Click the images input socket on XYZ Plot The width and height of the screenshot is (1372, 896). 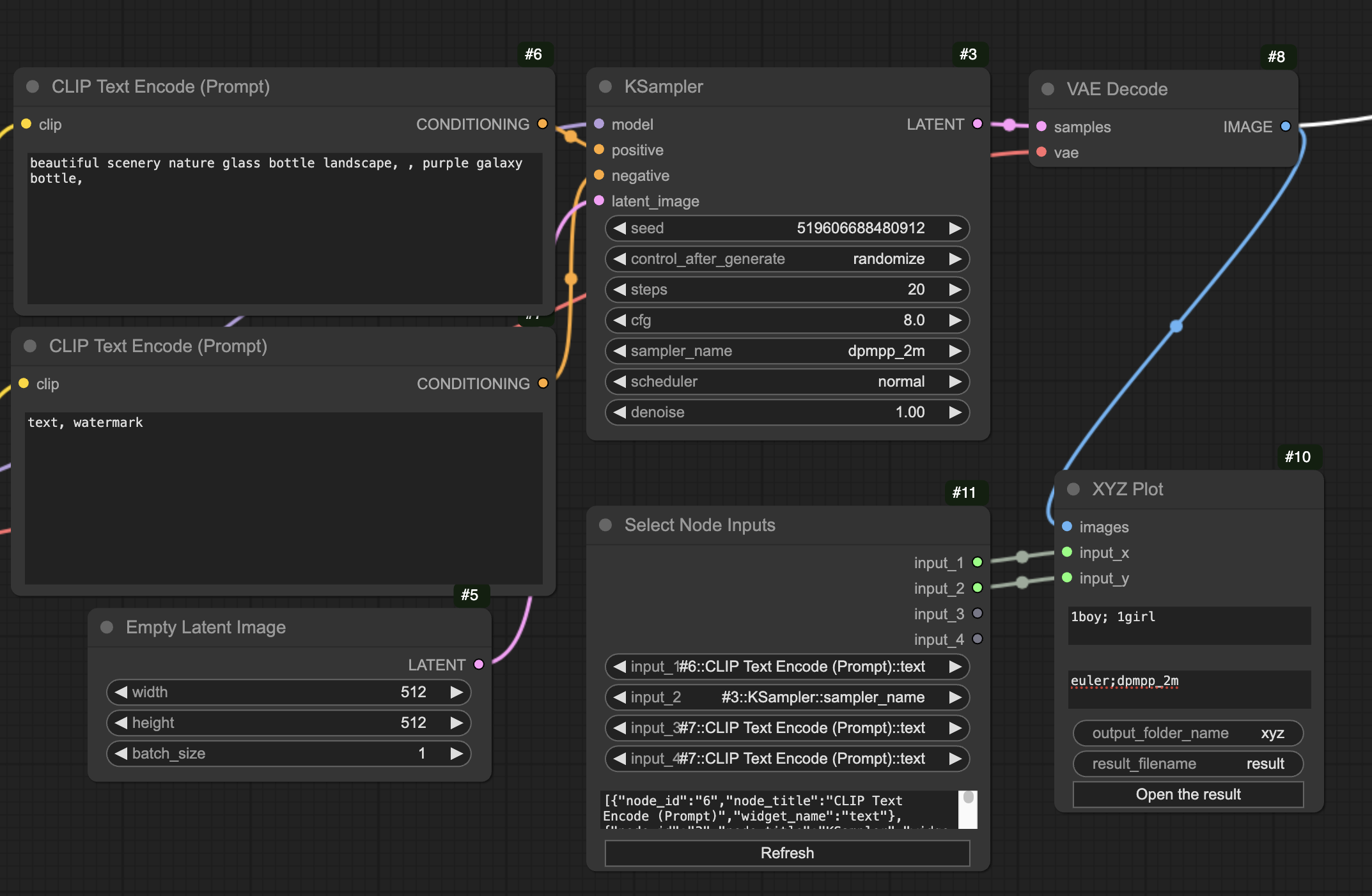[x=1067, y=527]
